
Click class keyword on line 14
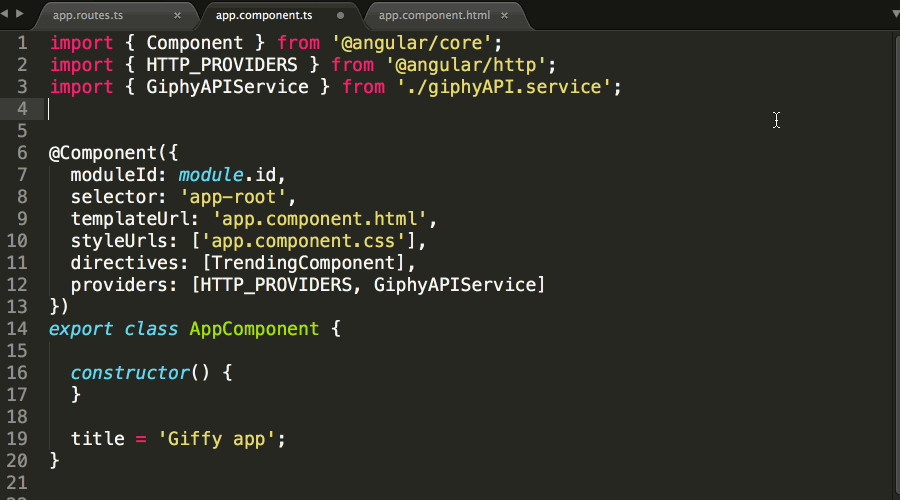(x=152, y=329)
